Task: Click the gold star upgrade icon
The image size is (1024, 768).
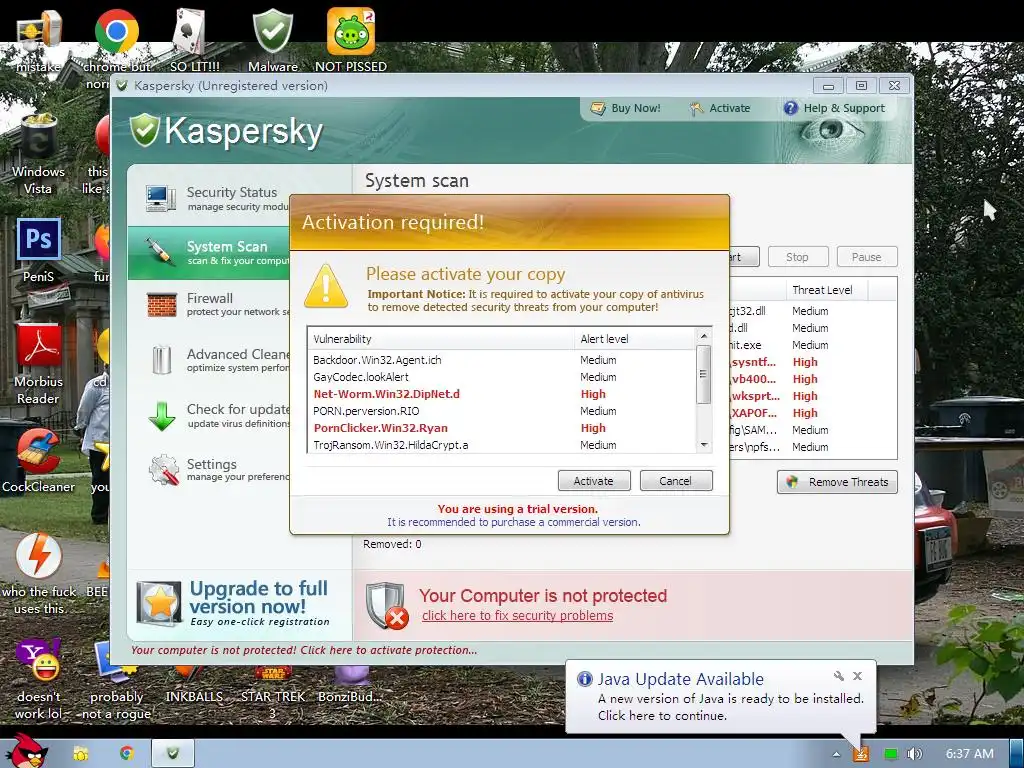Action: 159,603
